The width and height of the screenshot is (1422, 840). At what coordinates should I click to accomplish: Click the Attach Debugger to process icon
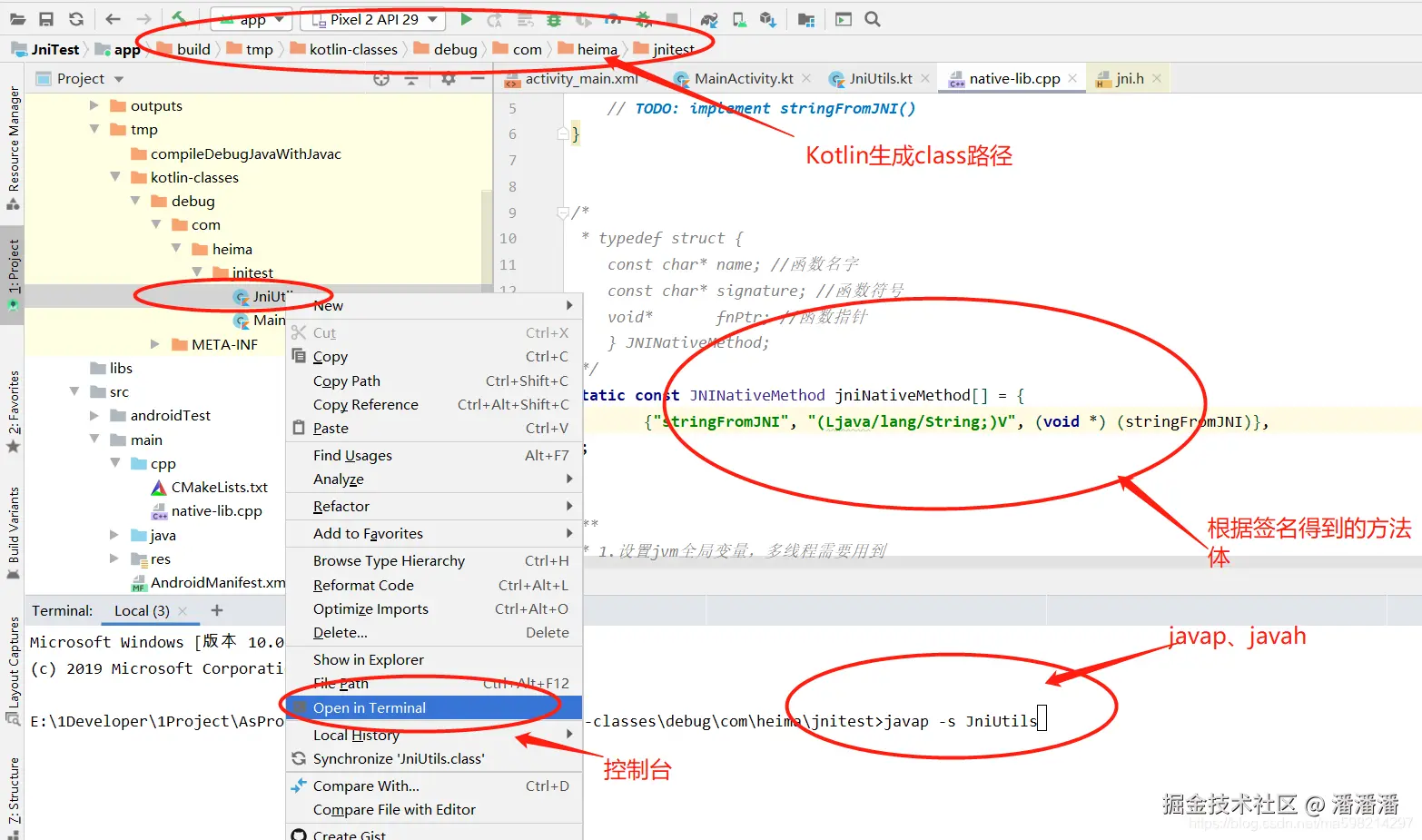643,19
